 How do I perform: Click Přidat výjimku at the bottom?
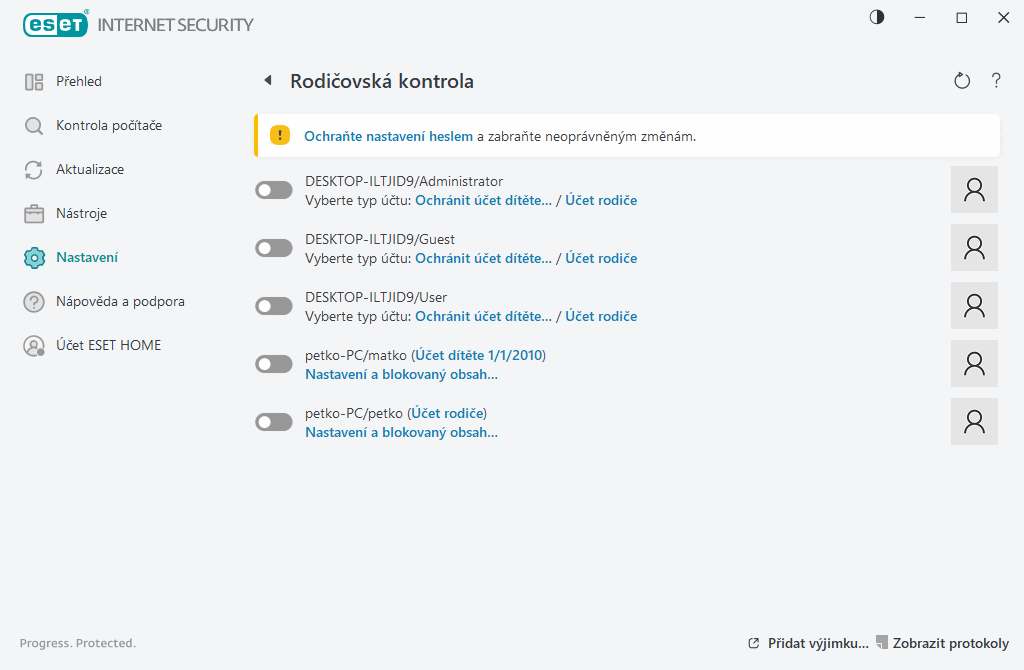tap(815, 643)
